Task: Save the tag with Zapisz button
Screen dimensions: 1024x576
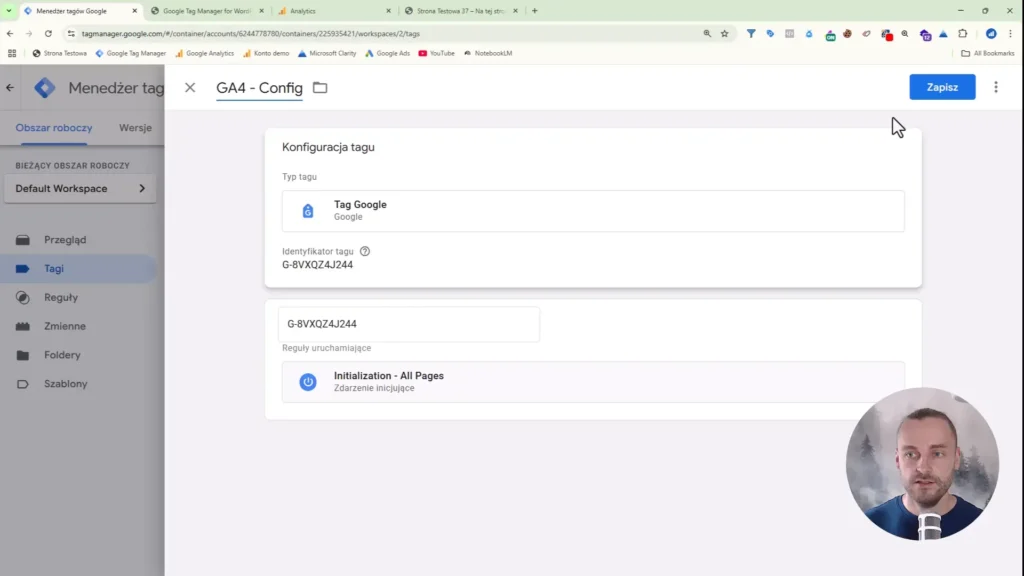Action: 942,87
